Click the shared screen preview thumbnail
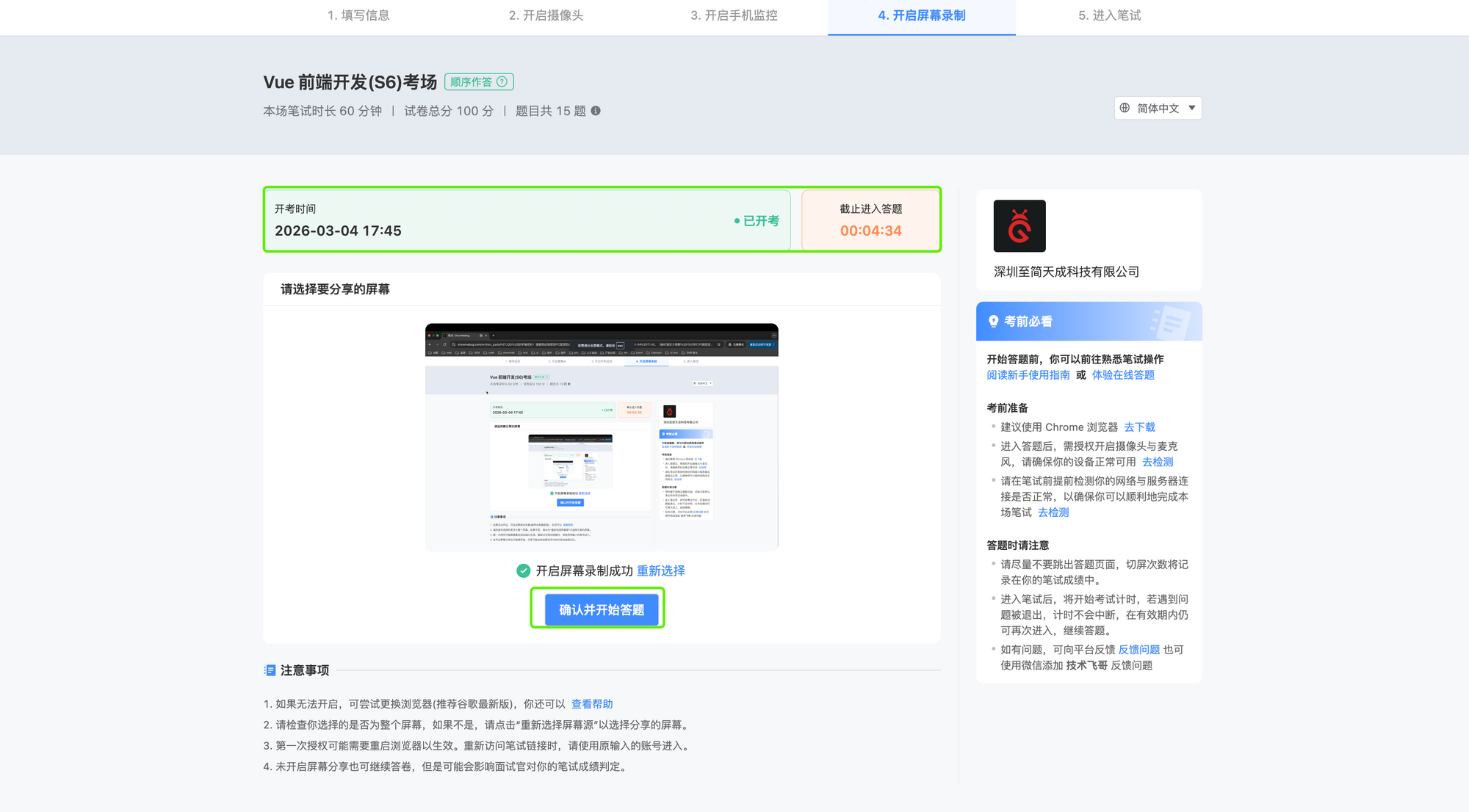This screenshot has height=812, width=1469. coord(602,437)
